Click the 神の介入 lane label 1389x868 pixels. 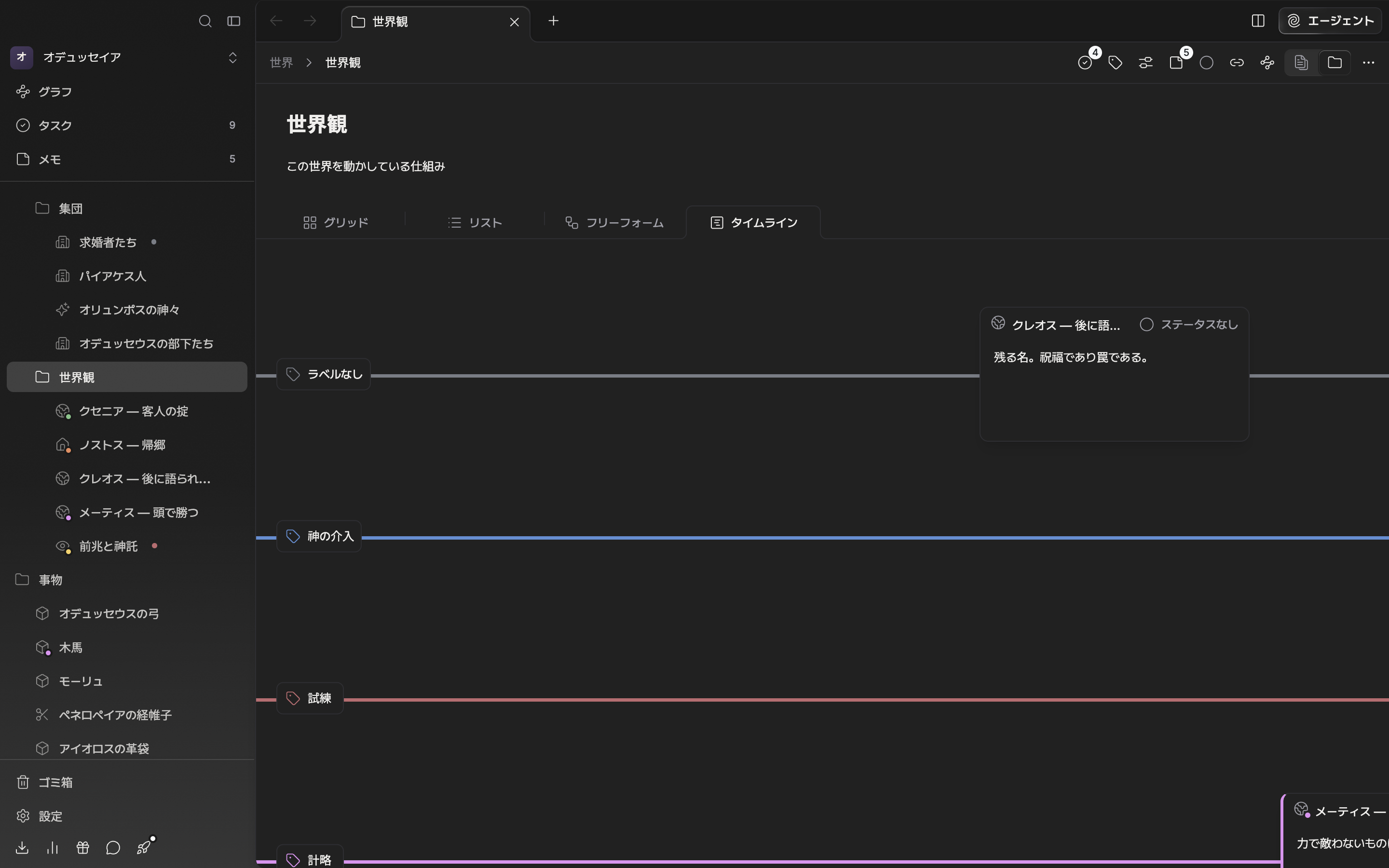319,536
